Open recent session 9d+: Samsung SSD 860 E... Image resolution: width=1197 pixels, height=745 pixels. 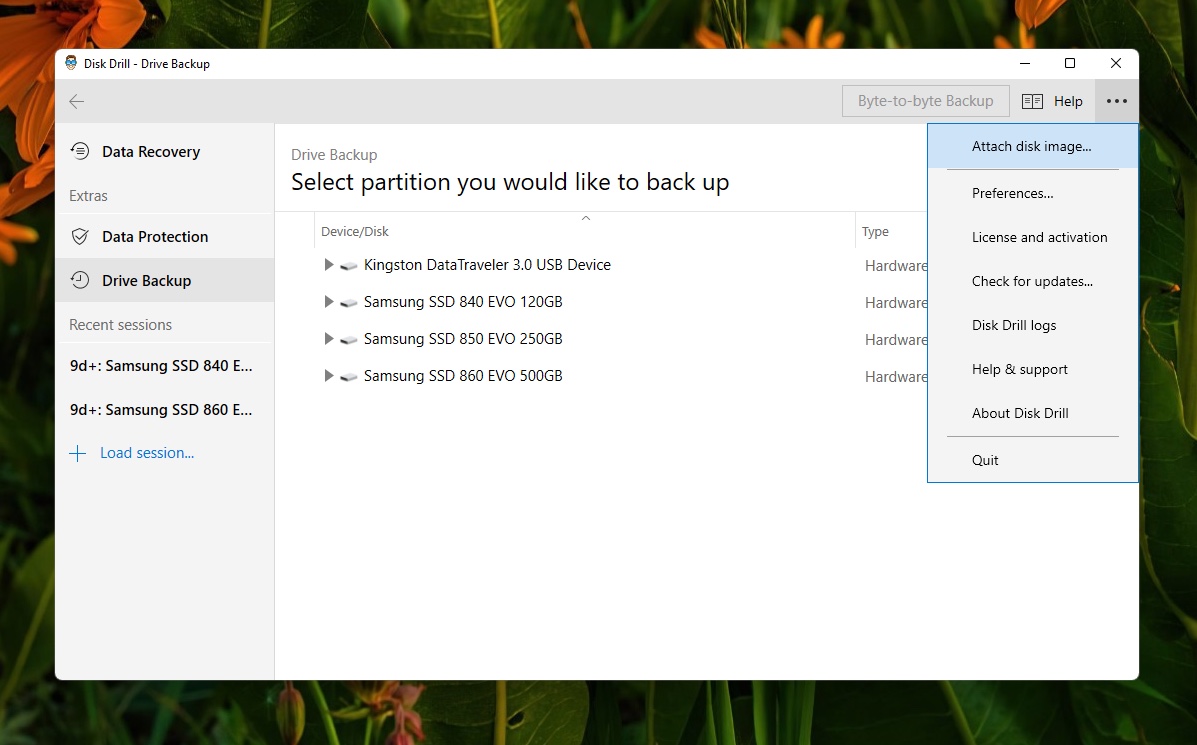coord(161,410)
